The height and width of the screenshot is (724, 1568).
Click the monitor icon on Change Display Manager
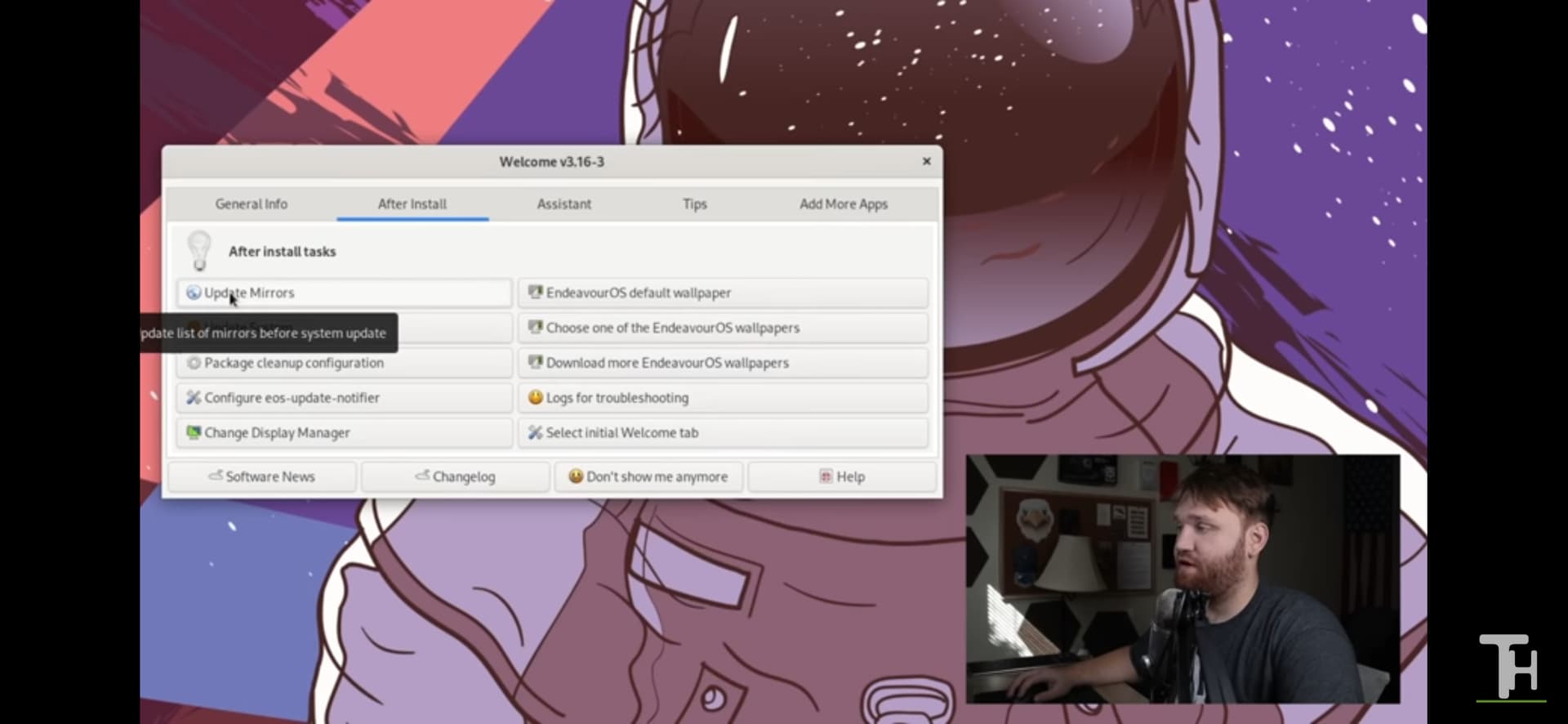click(194, 432)
